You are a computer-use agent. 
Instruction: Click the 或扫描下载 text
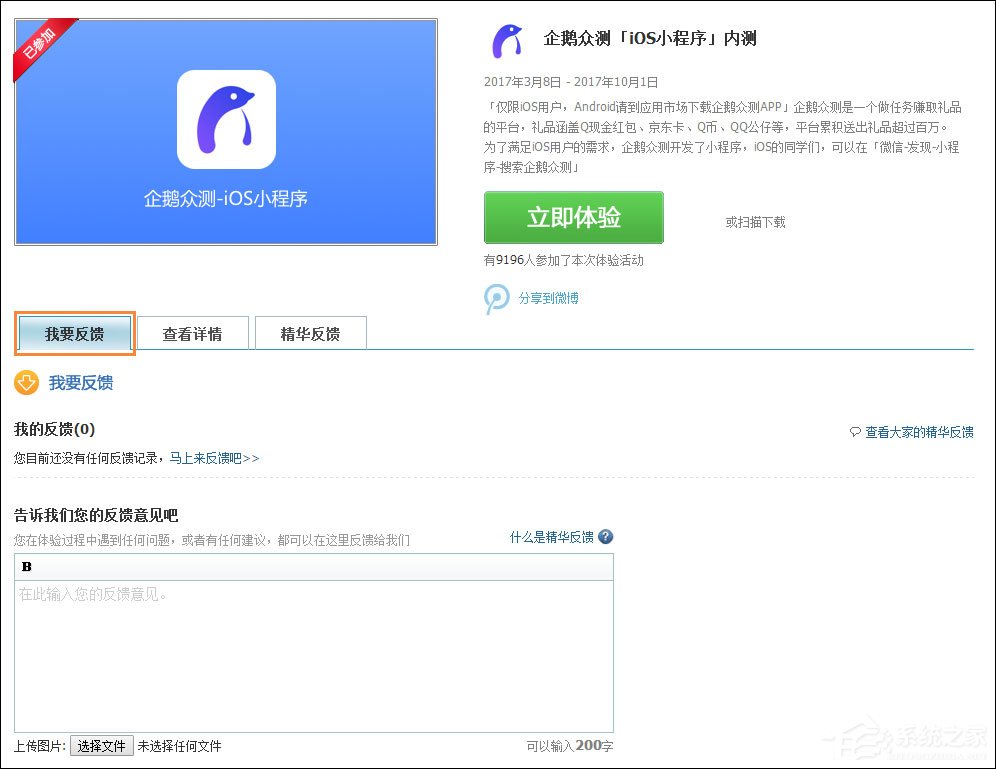click(x=753, y=222)
